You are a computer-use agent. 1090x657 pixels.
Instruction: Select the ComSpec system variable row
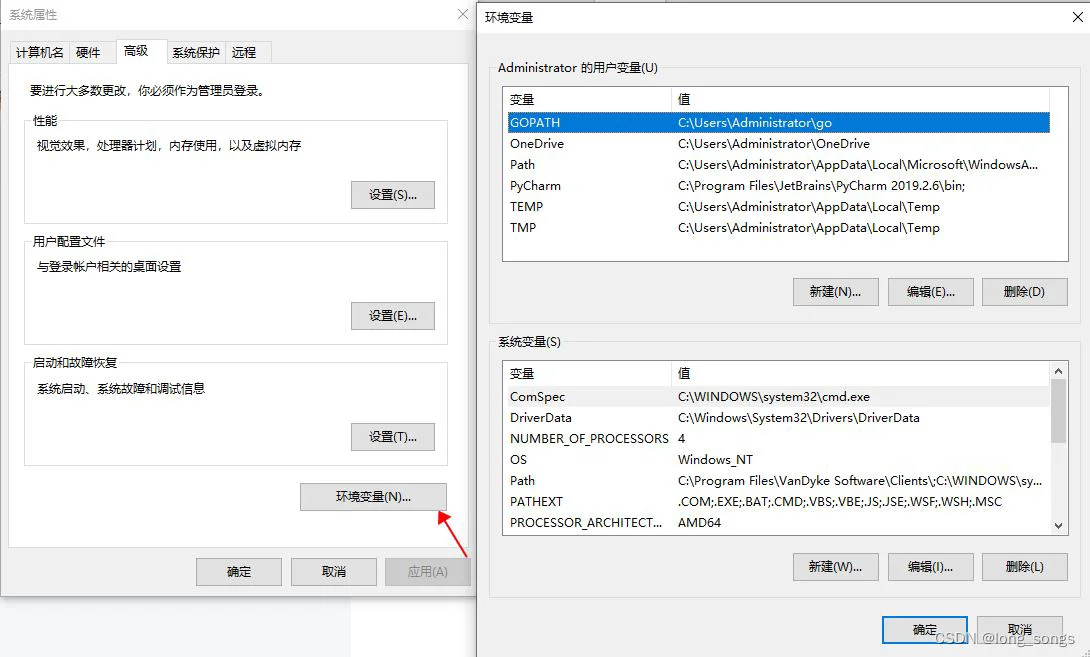point(779,396)
